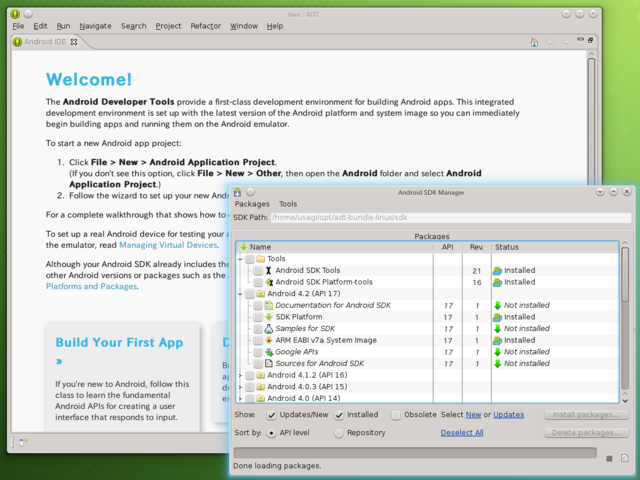Viewport: 640px width, 480px height.
Task: Check the Documentation for Android SDK checkbox
Action: (x=258, y=305)
